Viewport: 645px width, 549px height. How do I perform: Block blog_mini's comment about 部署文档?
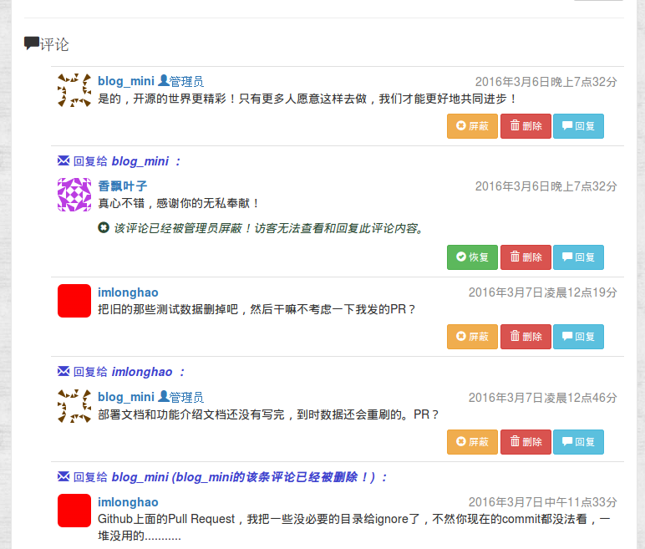[472, 442]
